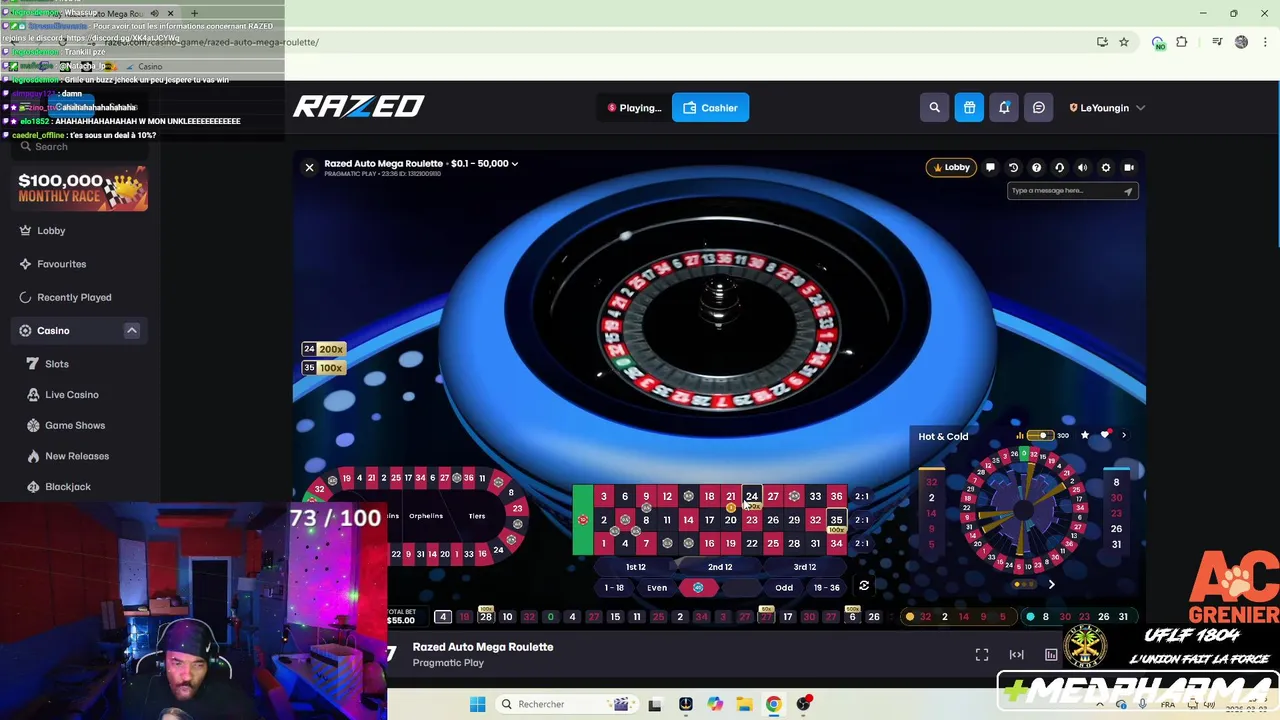This screenshot has height=720, width=1280.
Task: Open the game Lobby button
Action: click(951, 167)
